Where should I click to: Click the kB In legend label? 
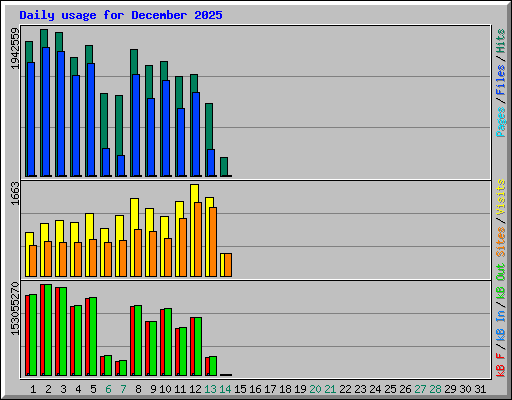point(501,325)
